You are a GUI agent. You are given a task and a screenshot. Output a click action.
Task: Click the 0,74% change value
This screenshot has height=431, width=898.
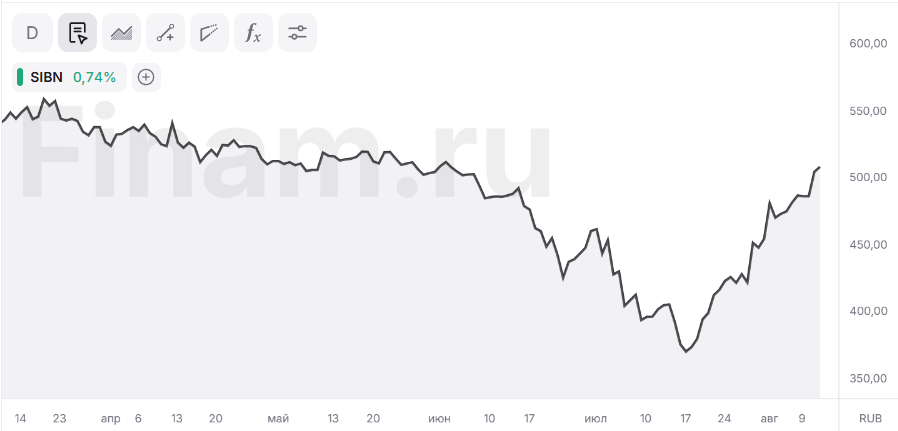pos(94,77)
